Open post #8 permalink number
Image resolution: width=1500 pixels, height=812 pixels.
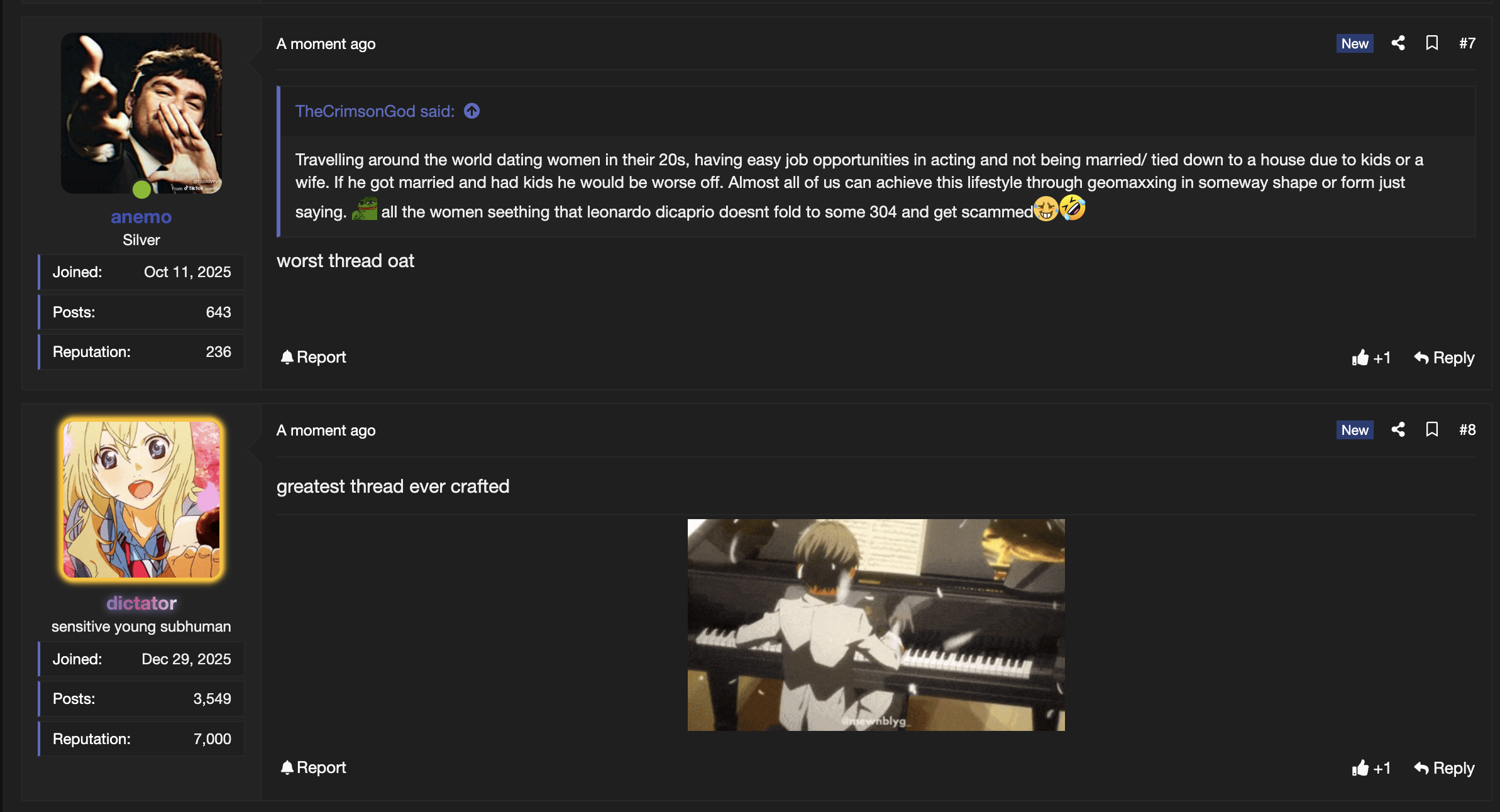(1467, 430)
